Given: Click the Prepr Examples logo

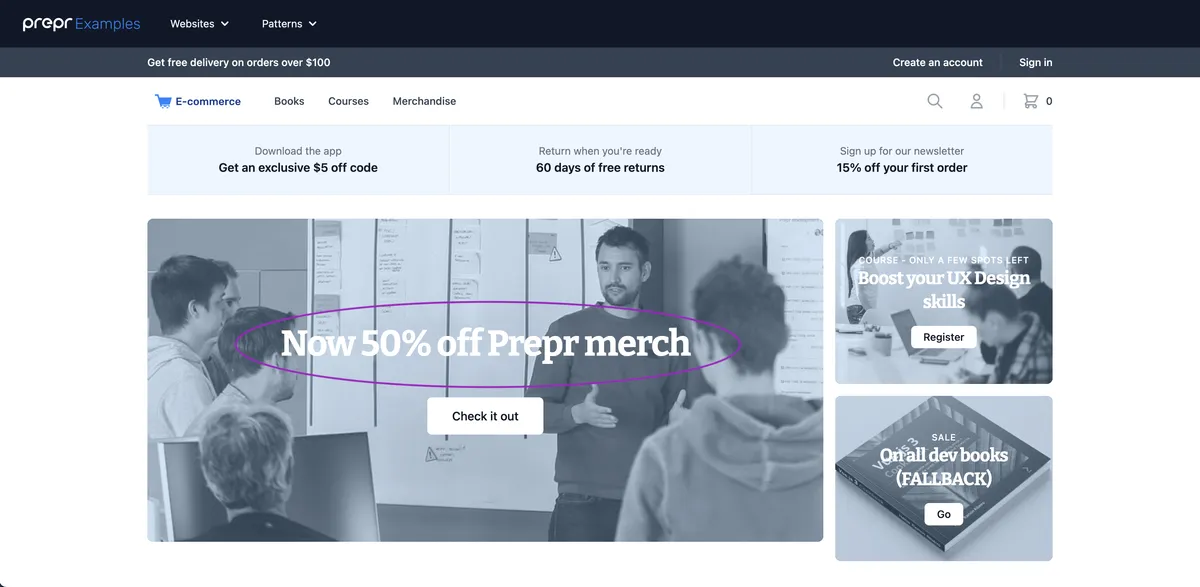Looking at the screenshot, I should click(82, 24).
